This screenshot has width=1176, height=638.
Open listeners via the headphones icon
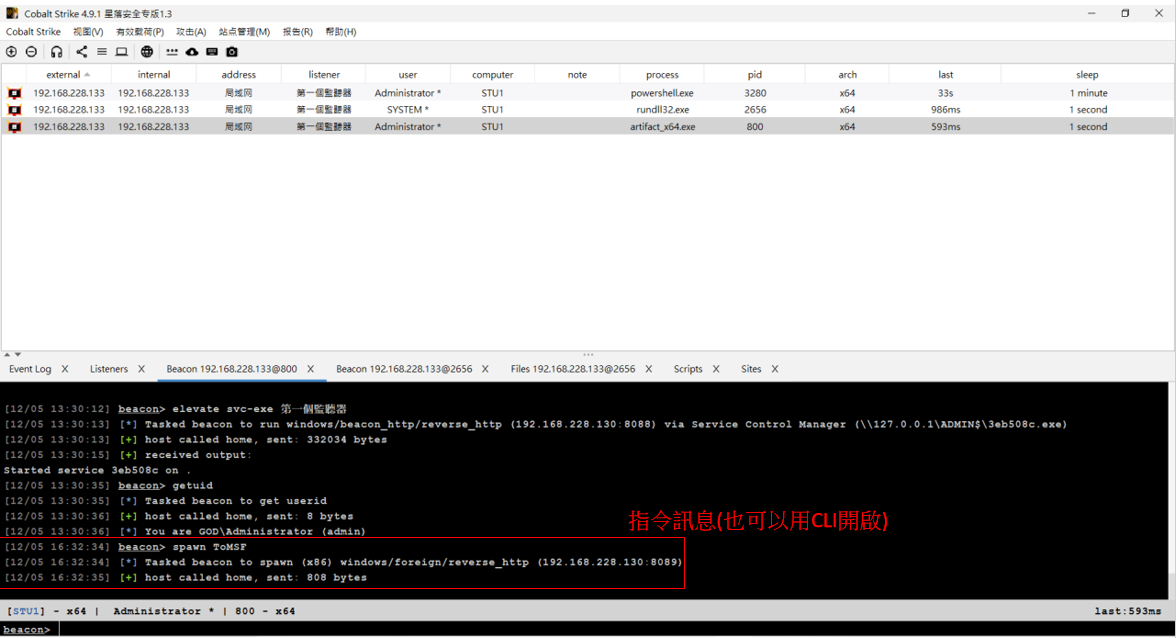[56, 52]
